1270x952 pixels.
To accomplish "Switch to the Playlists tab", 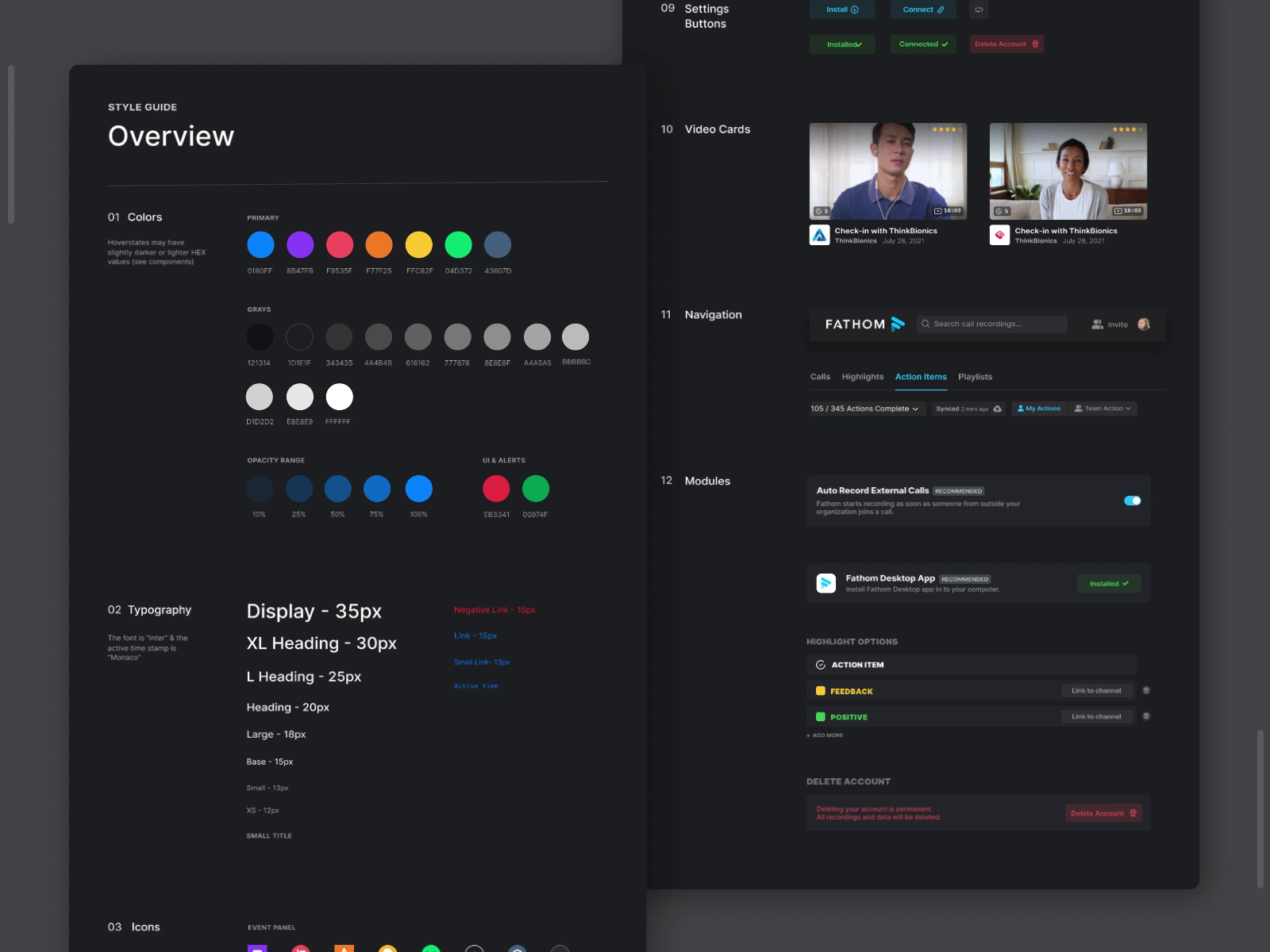I will click(975, 377).
